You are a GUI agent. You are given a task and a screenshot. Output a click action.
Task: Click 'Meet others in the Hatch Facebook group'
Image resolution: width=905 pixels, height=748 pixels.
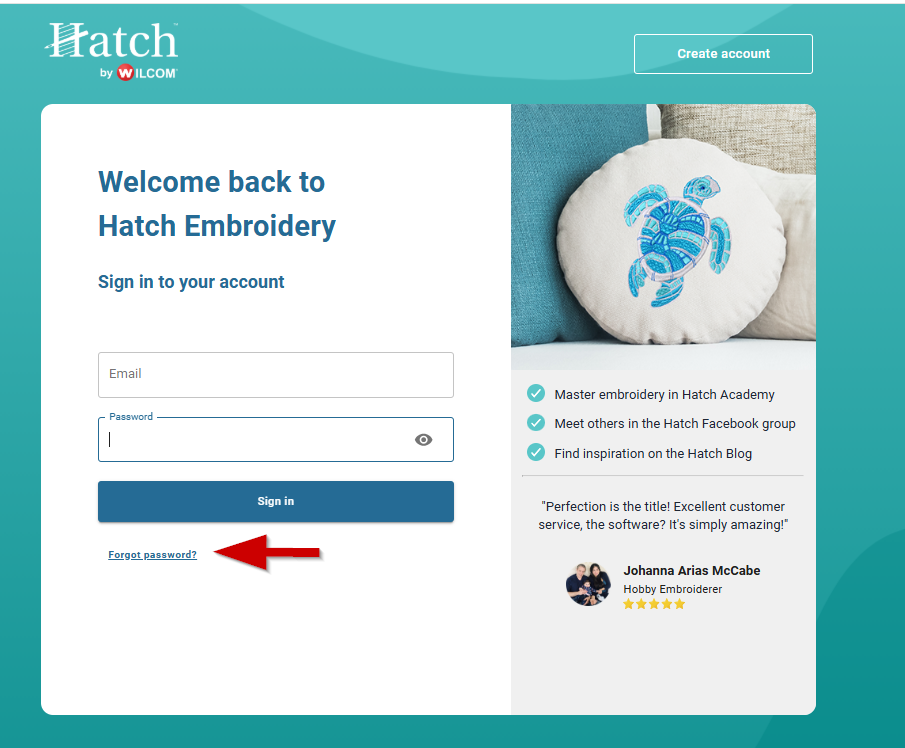(x=675, y=424)
